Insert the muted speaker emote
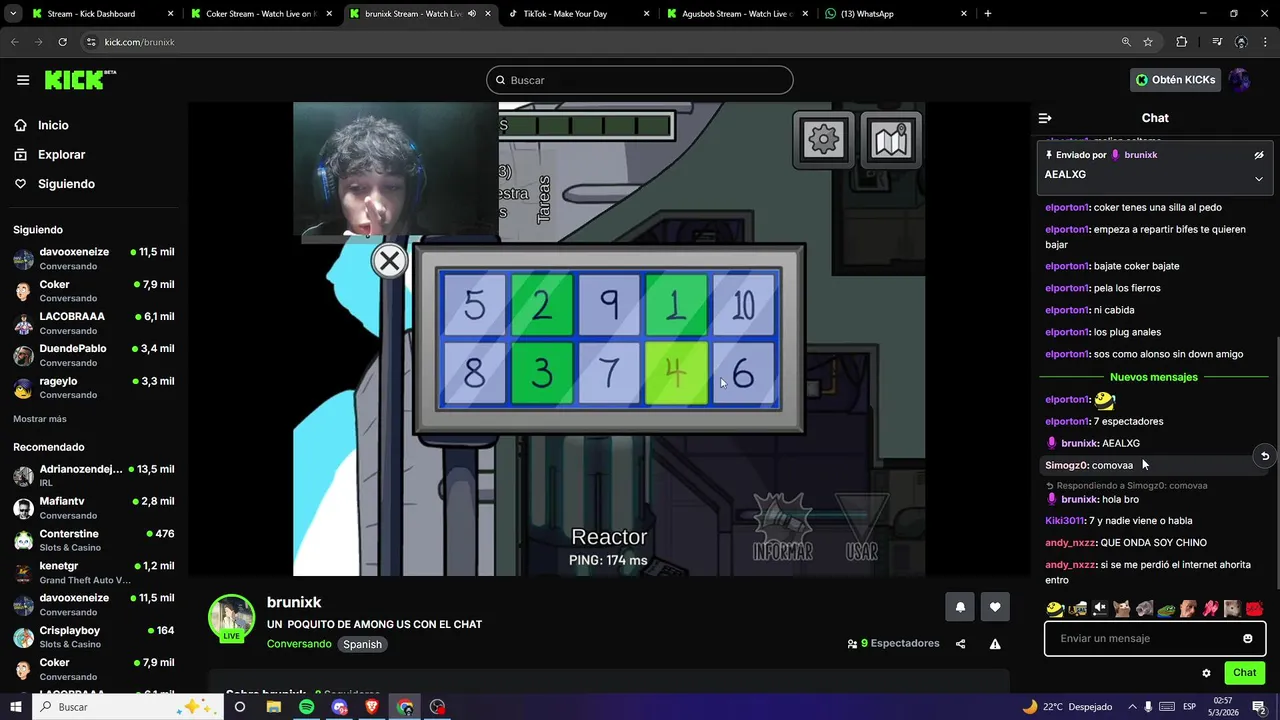The height and width of the screenshot is (720, 1280). [x=1099, y=608]
